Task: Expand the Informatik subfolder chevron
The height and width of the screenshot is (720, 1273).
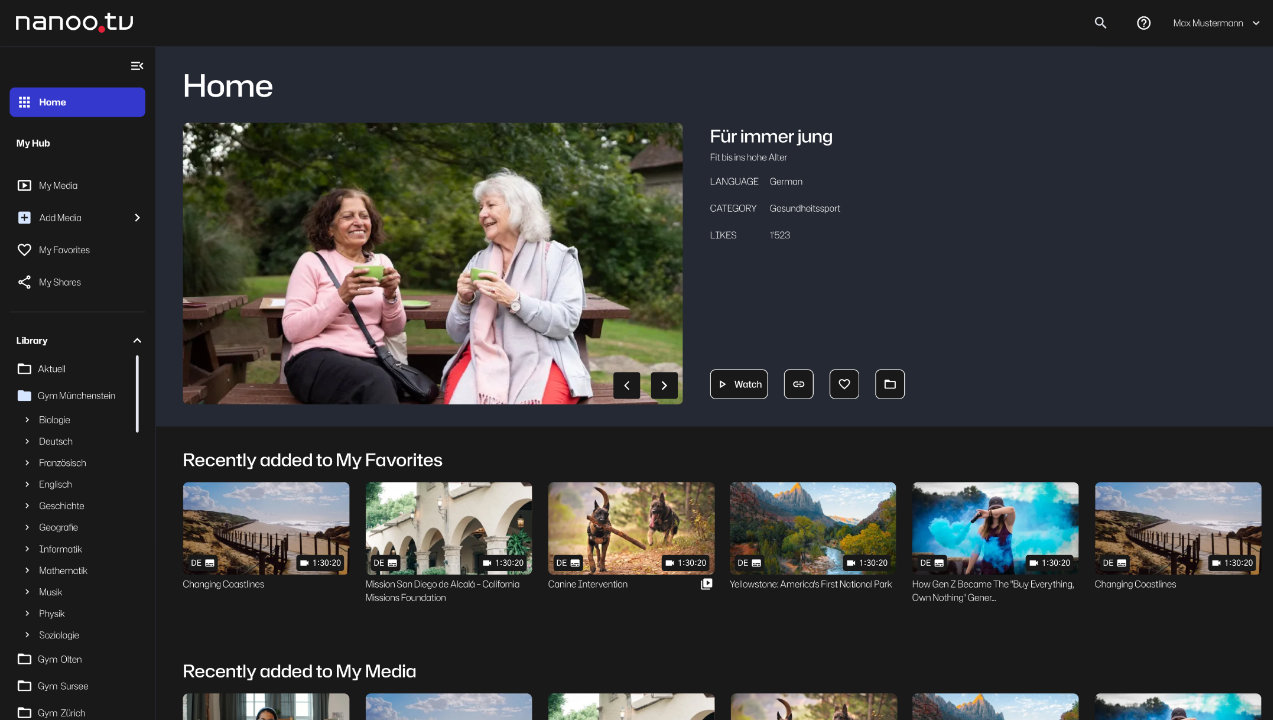Action: coord(27,549)
